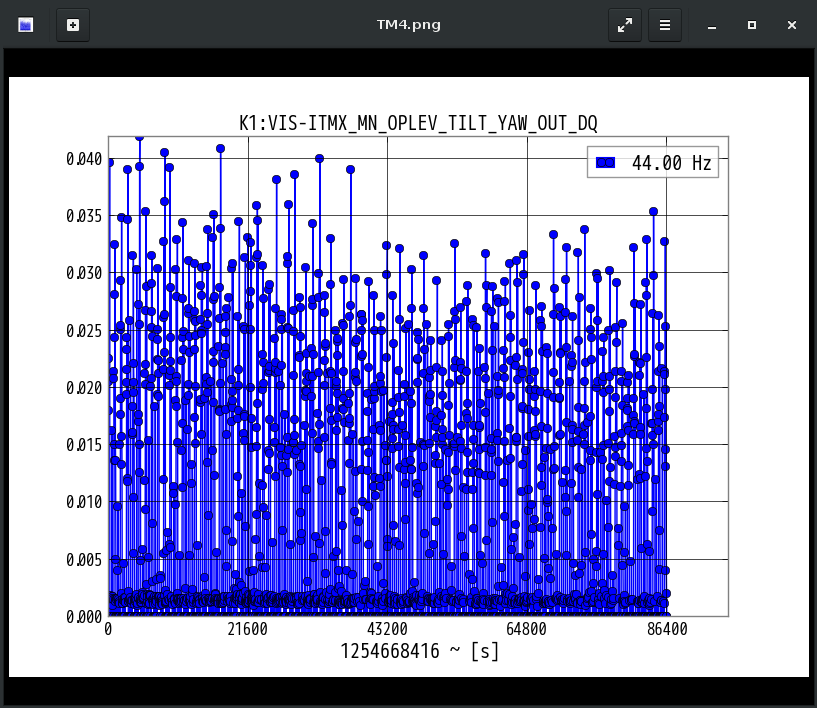This screenshot has height=708, width=817.
Task: Maximize the TM4.png window
Action: (751, 25)
